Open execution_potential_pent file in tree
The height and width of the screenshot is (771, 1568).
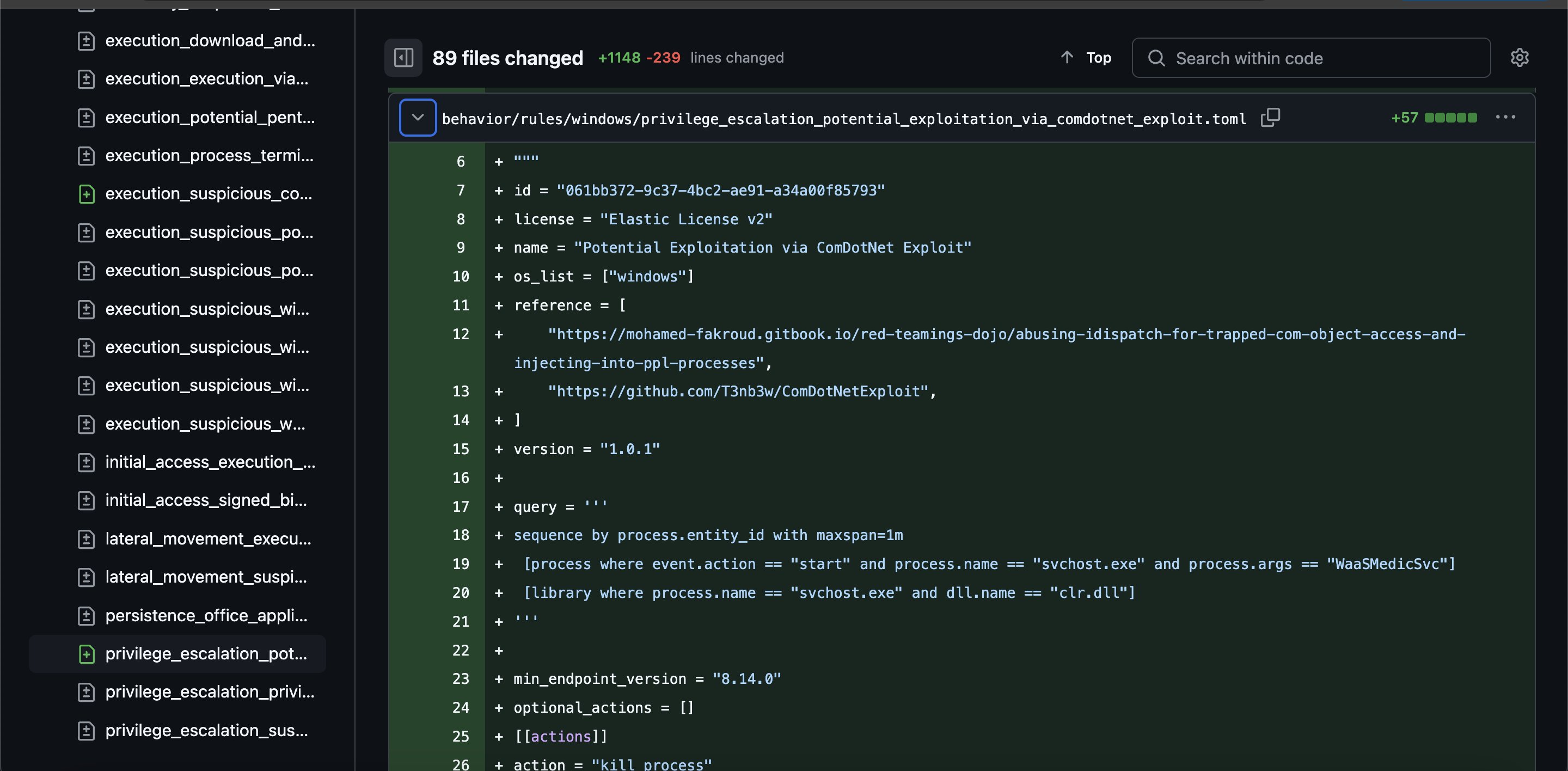click(210, 118)
